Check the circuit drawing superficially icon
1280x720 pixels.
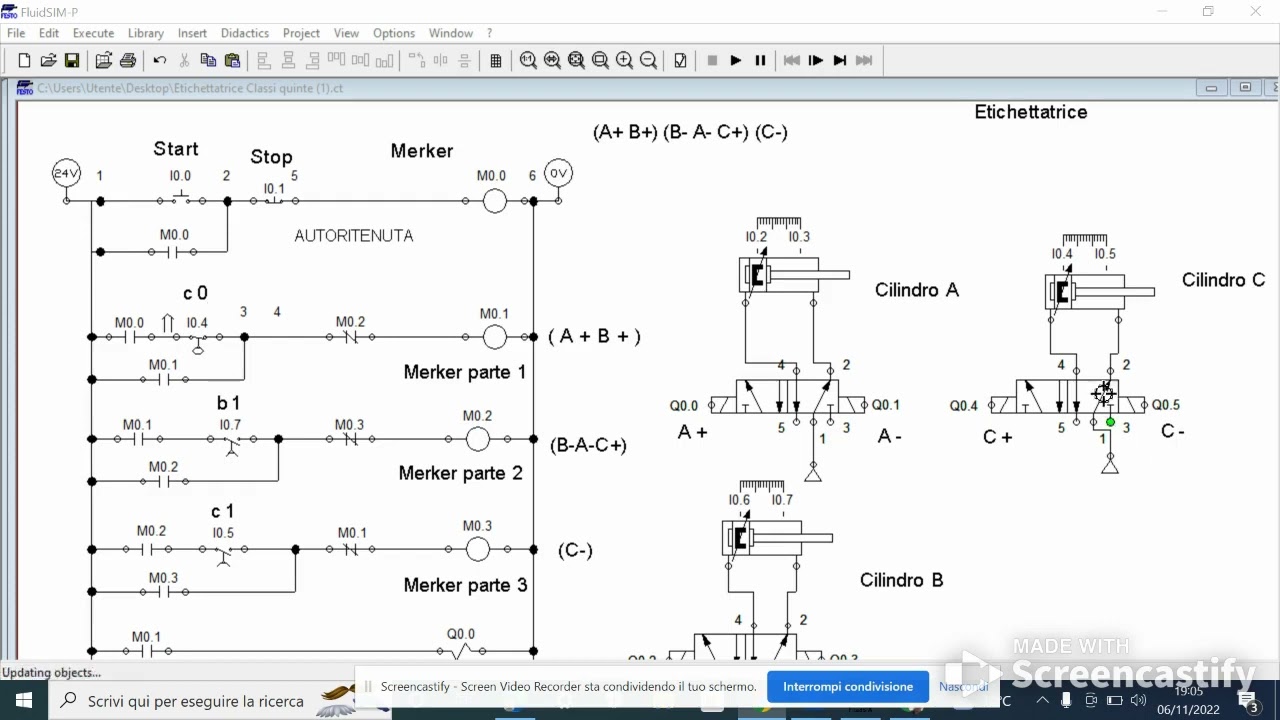(x=680, y=61)
